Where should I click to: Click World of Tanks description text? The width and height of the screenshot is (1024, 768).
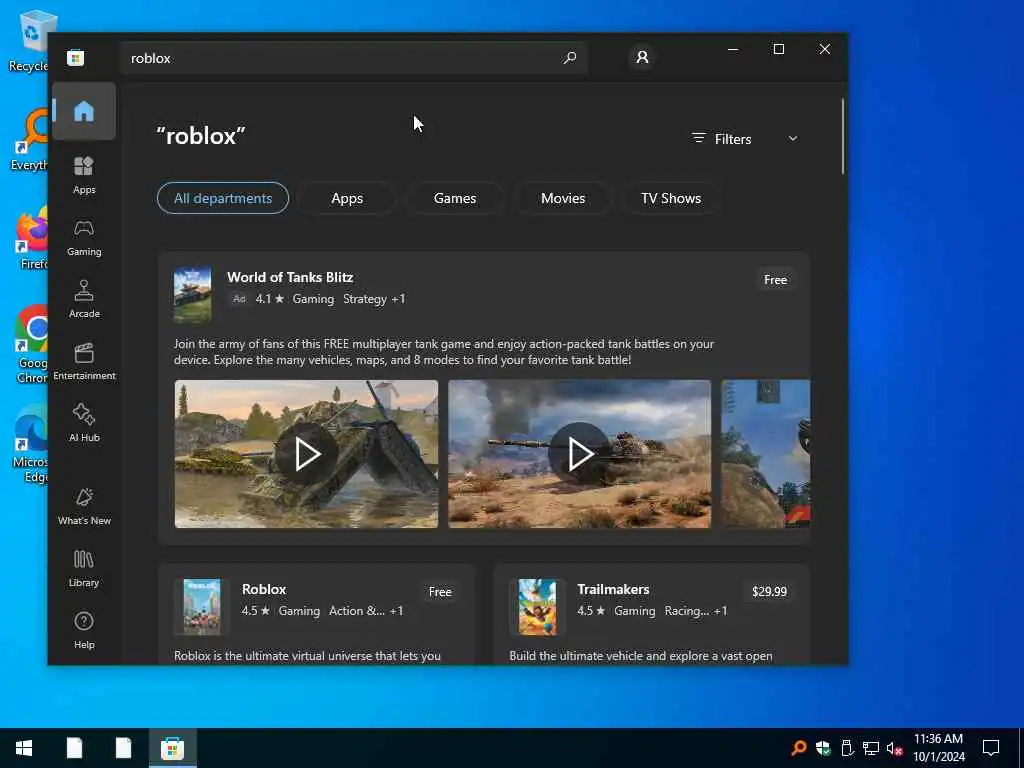click(443, 351)
